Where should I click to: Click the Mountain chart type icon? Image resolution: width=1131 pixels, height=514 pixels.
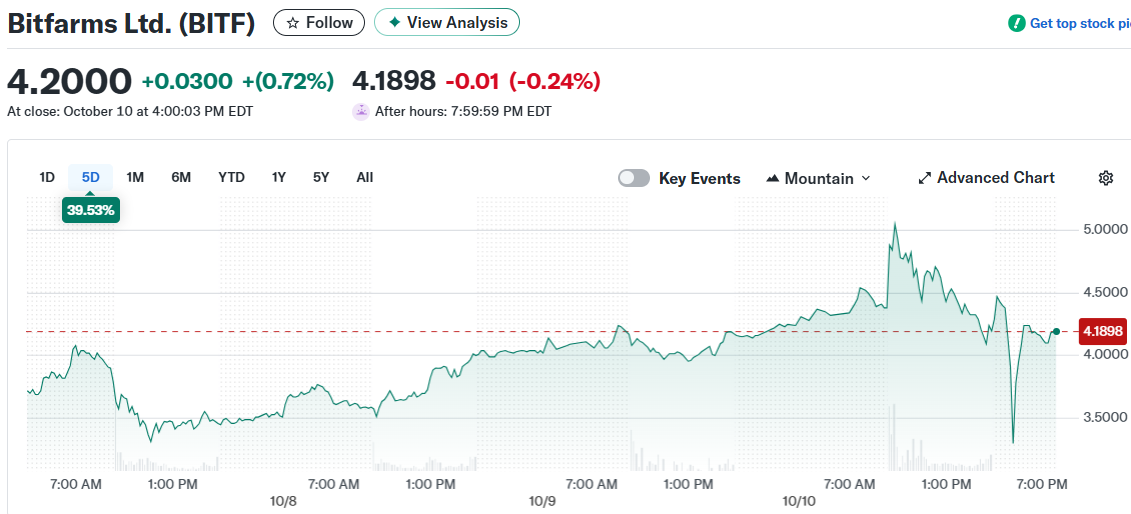(773, 179)
